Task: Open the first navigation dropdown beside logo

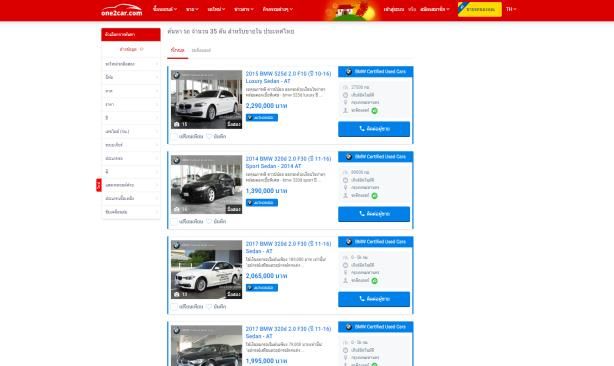Action: (165, 9)
